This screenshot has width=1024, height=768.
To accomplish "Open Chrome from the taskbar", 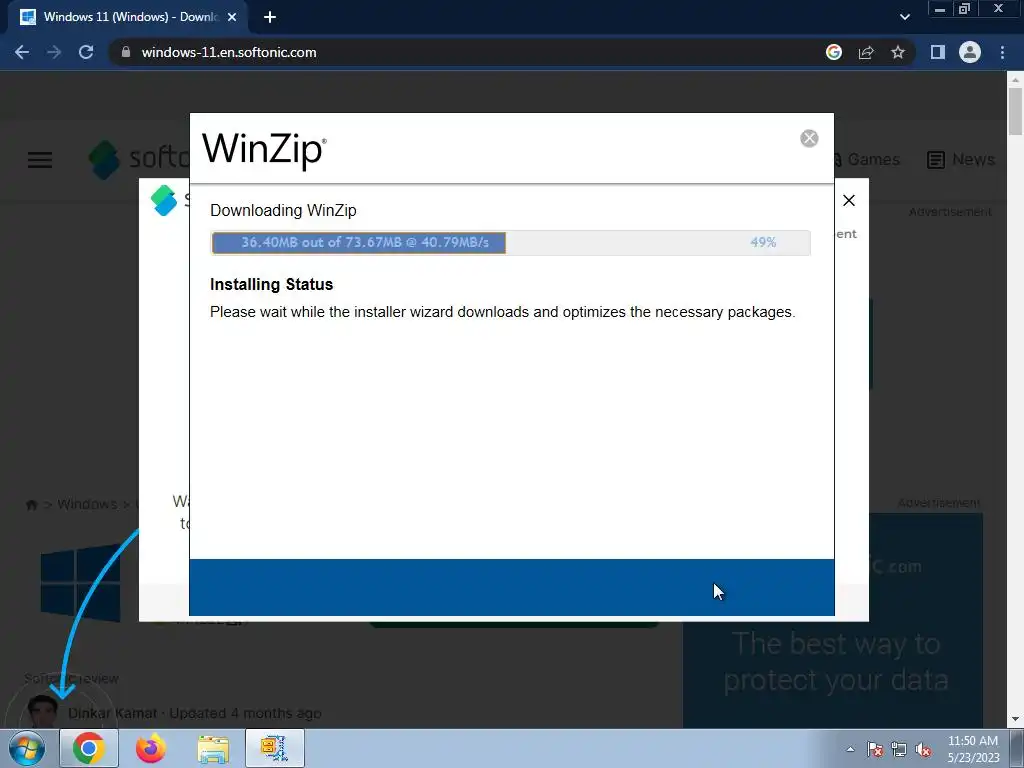I will coord(89,748).
